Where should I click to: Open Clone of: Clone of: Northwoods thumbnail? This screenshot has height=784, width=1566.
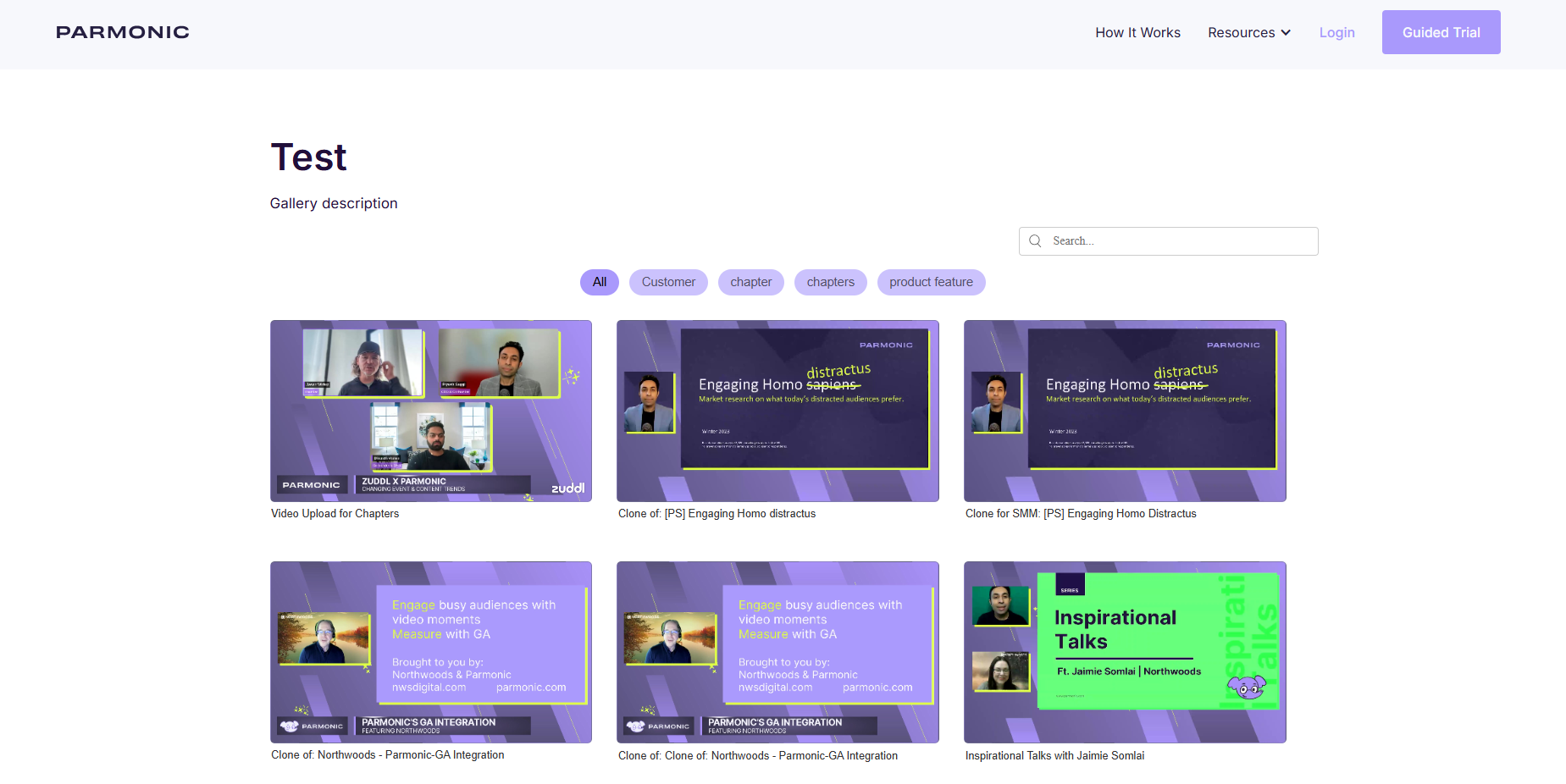(x=777, y=652)
